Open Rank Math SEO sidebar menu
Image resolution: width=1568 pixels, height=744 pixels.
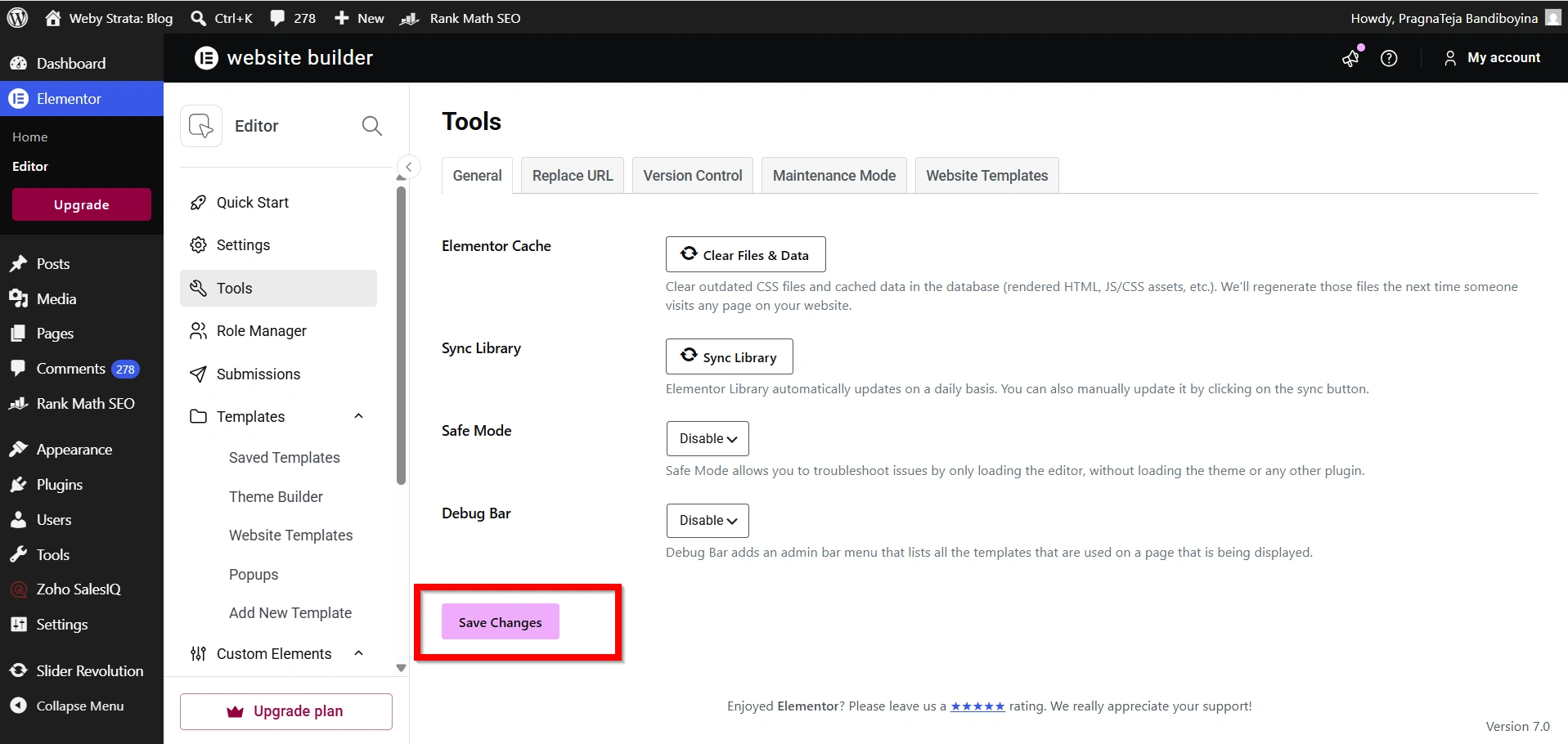tap(82, 404)
